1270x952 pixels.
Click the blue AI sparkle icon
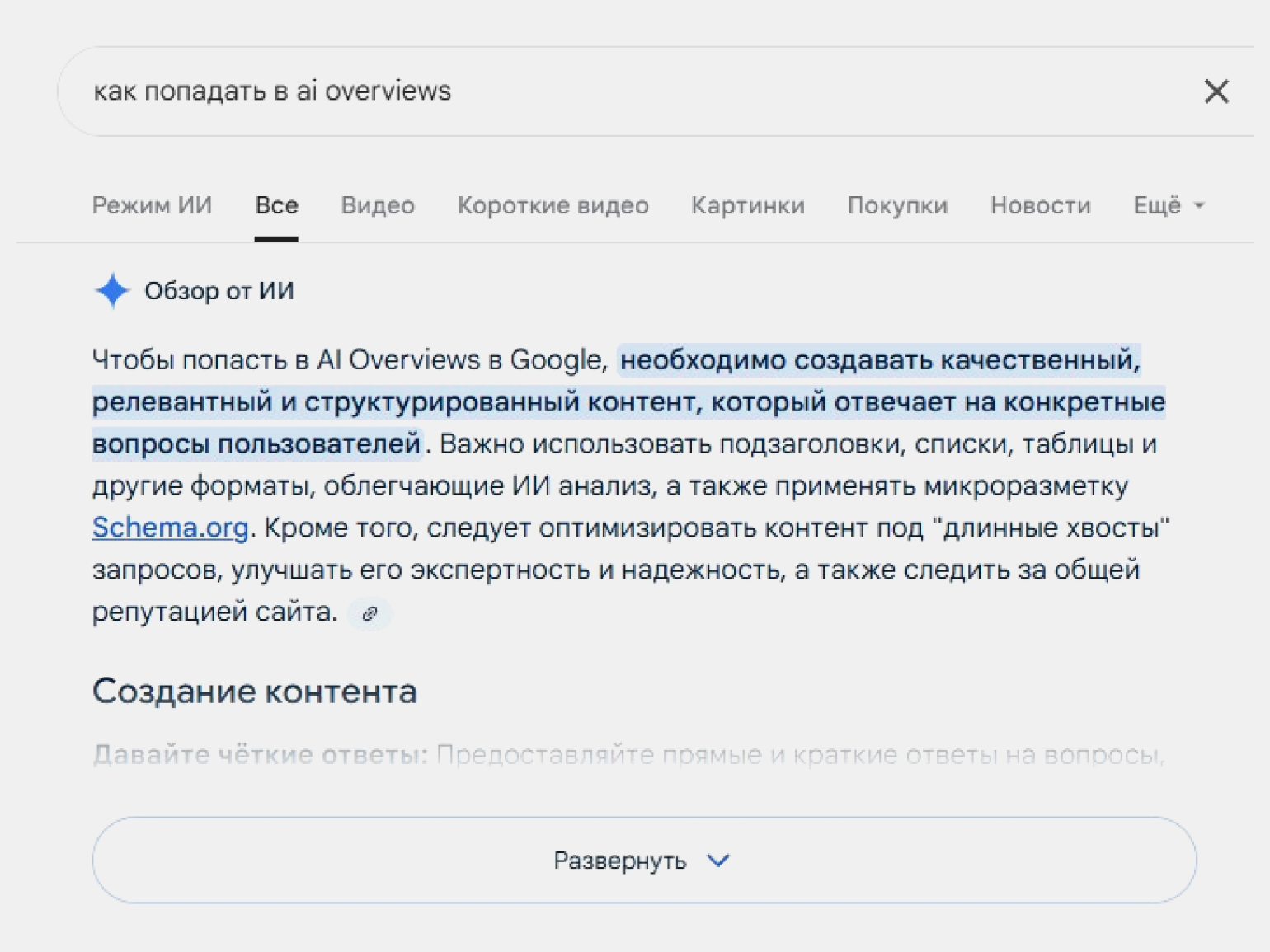click(112, 291)
